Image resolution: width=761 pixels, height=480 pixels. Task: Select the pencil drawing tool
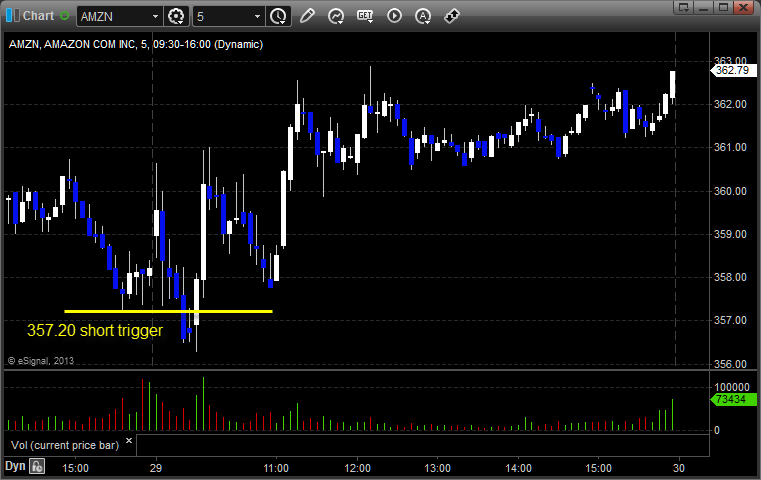(x=307, y=16)
